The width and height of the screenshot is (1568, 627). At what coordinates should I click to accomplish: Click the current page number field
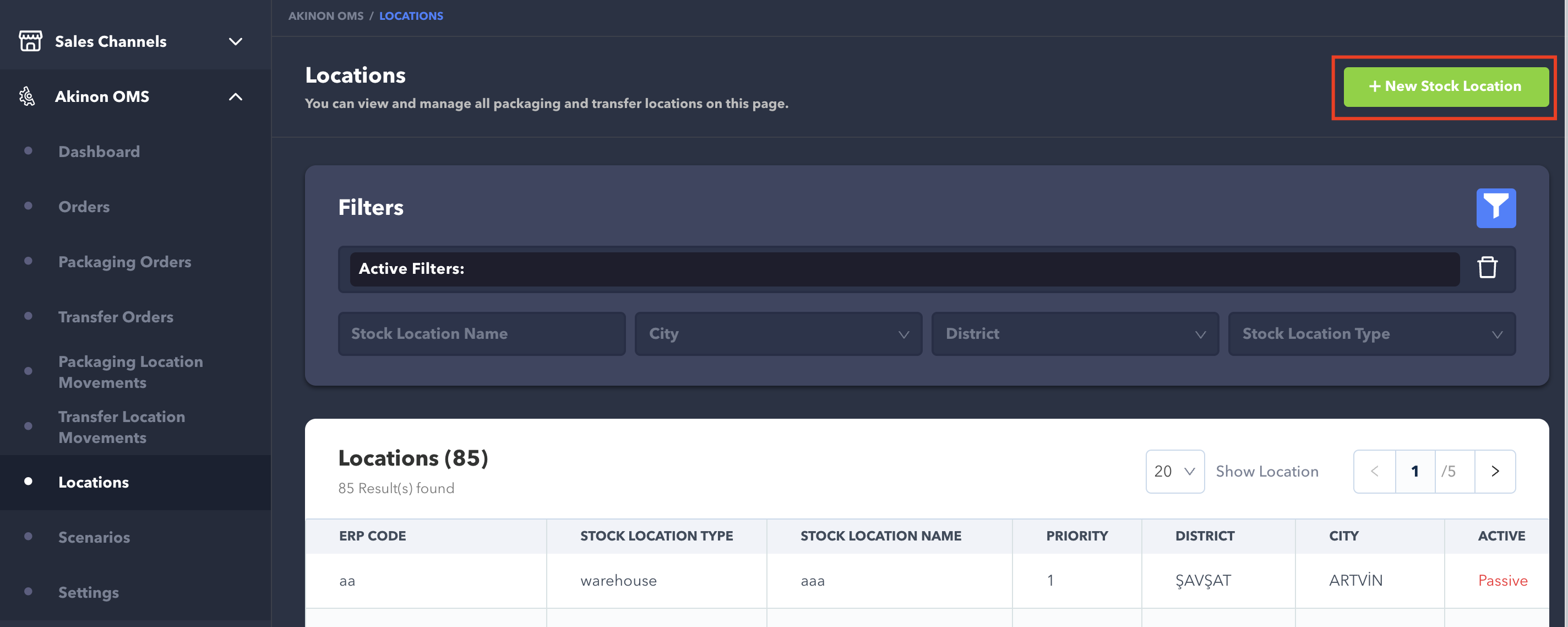tap(1414, 471)
